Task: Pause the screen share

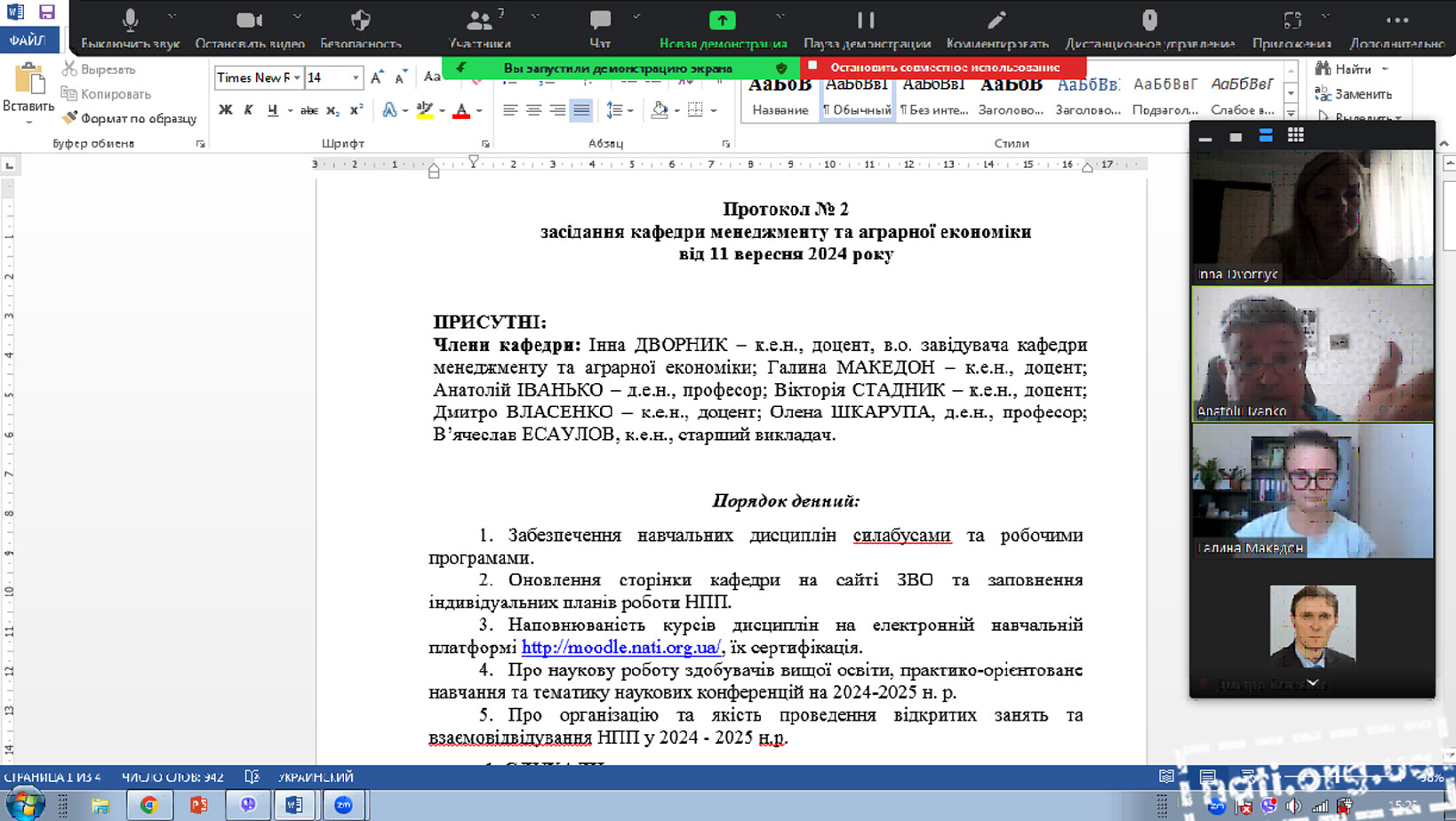Action: click(867, 28)
